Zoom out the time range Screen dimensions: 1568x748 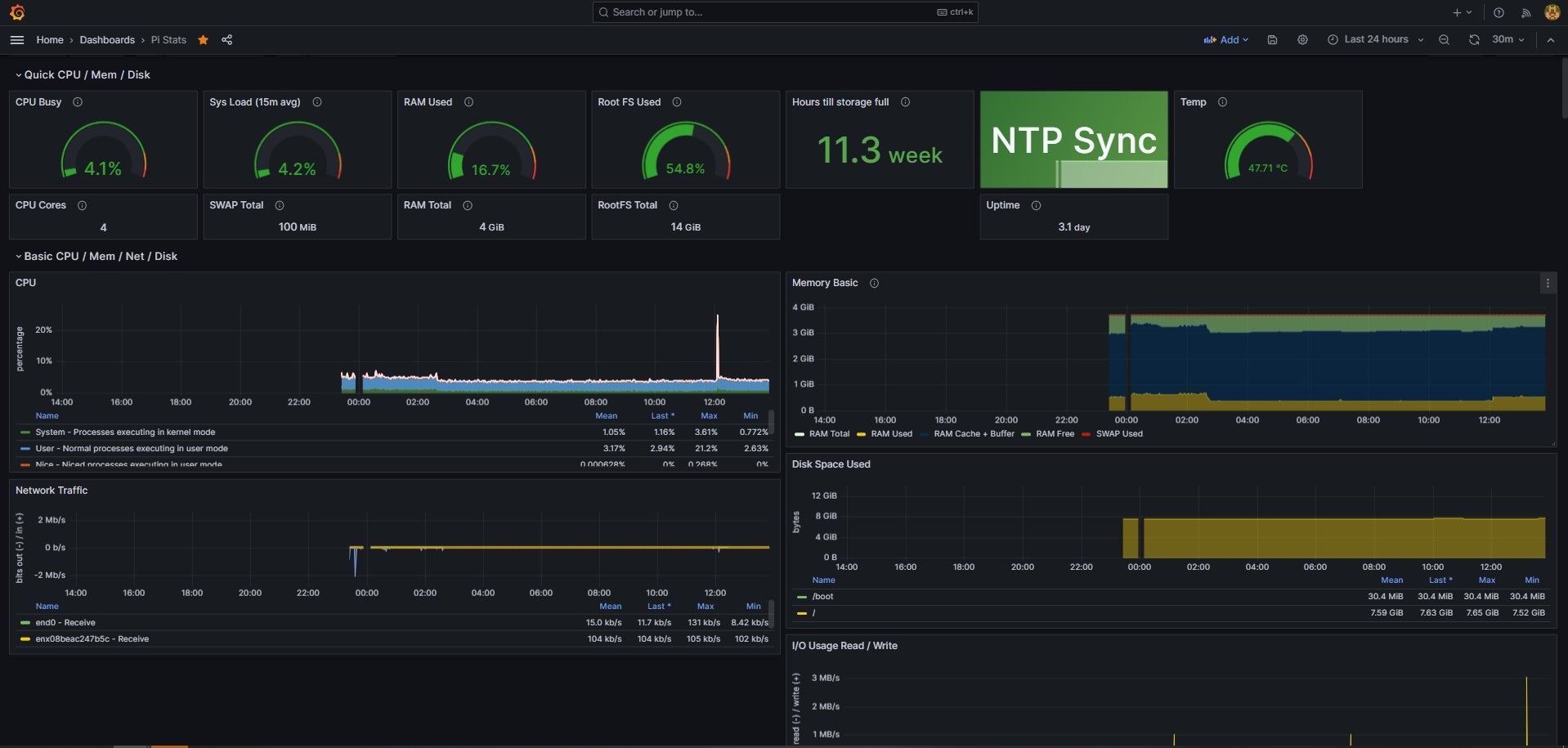[1444, 40]
